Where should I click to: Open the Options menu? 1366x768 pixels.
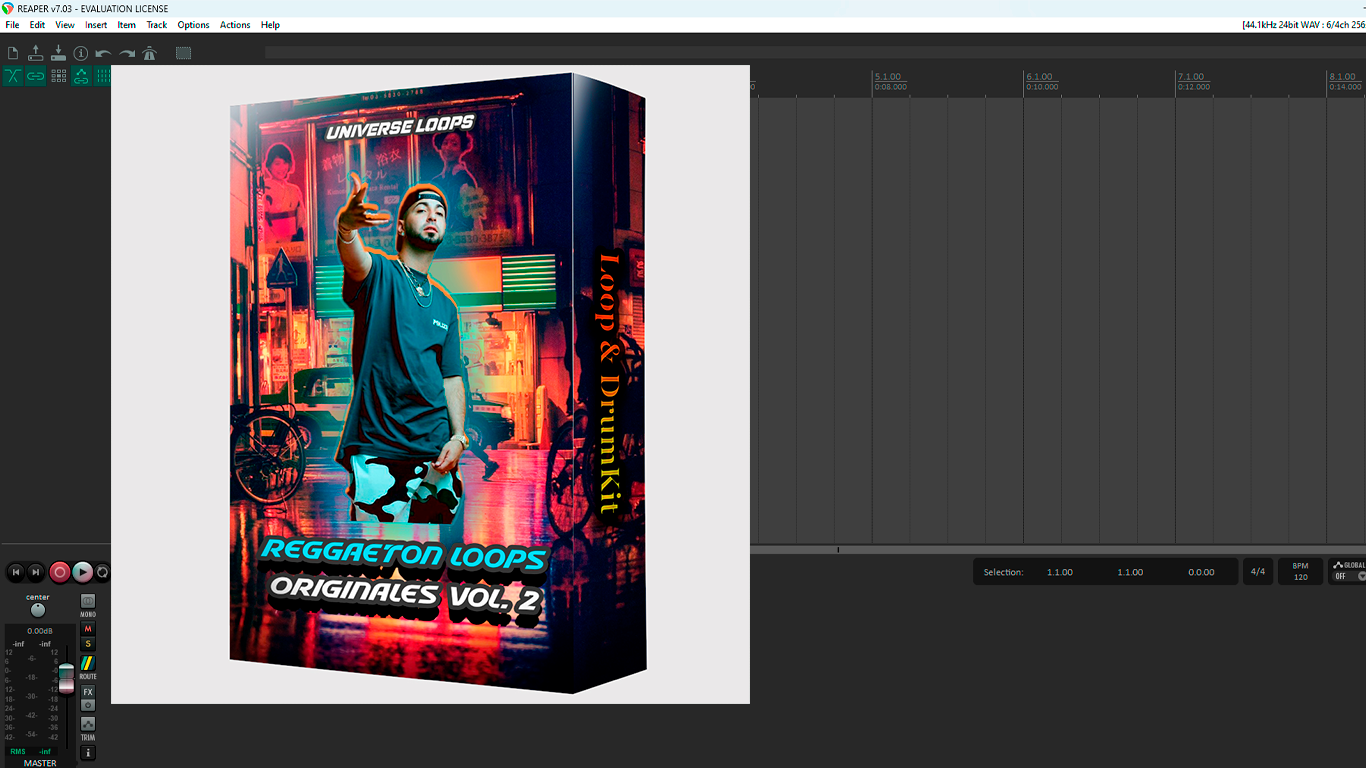194,25
